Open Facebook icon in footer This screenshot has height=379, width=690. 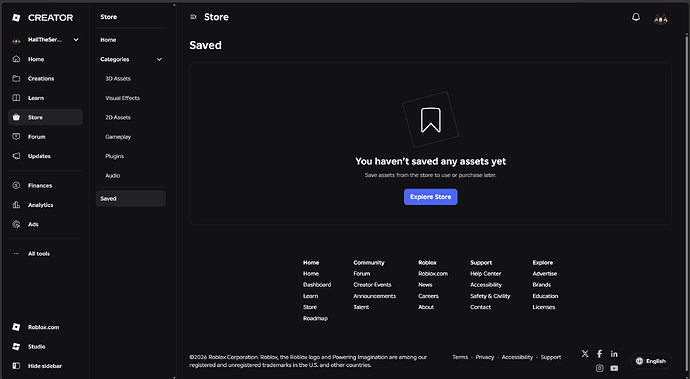pos(599,353)
